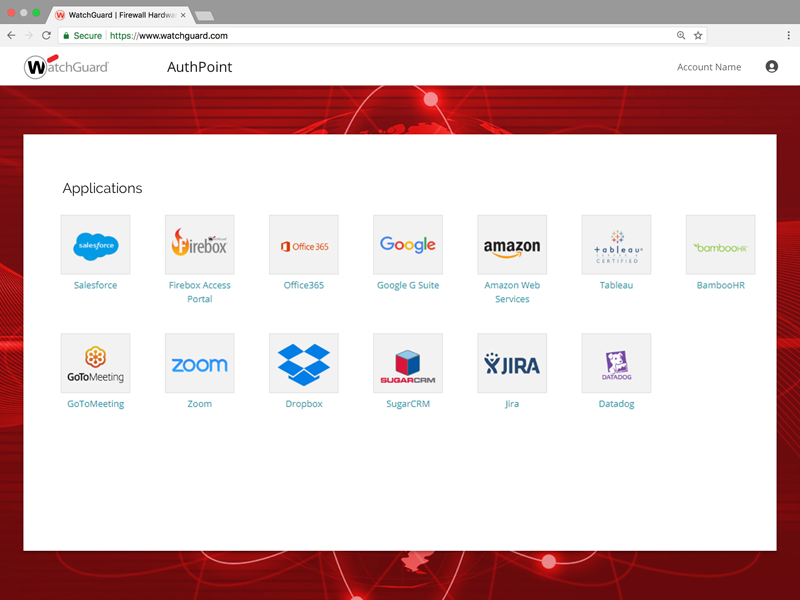Click the Dropbox logo tile
Screen dimensions: 800x600
pyautogui.click(x=304, y=364)
